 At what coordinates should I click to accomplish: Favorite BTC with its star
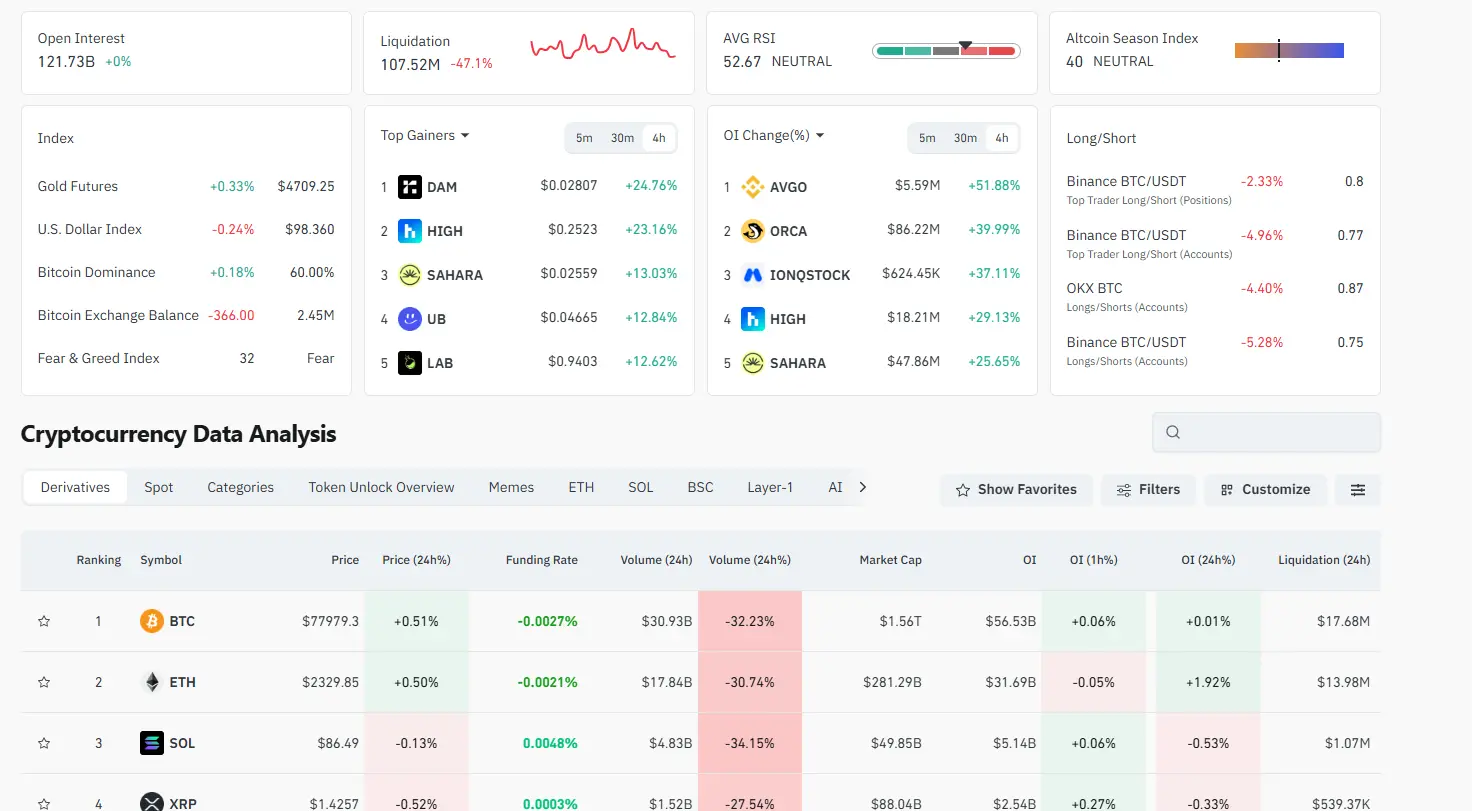(x=44, y=621)
